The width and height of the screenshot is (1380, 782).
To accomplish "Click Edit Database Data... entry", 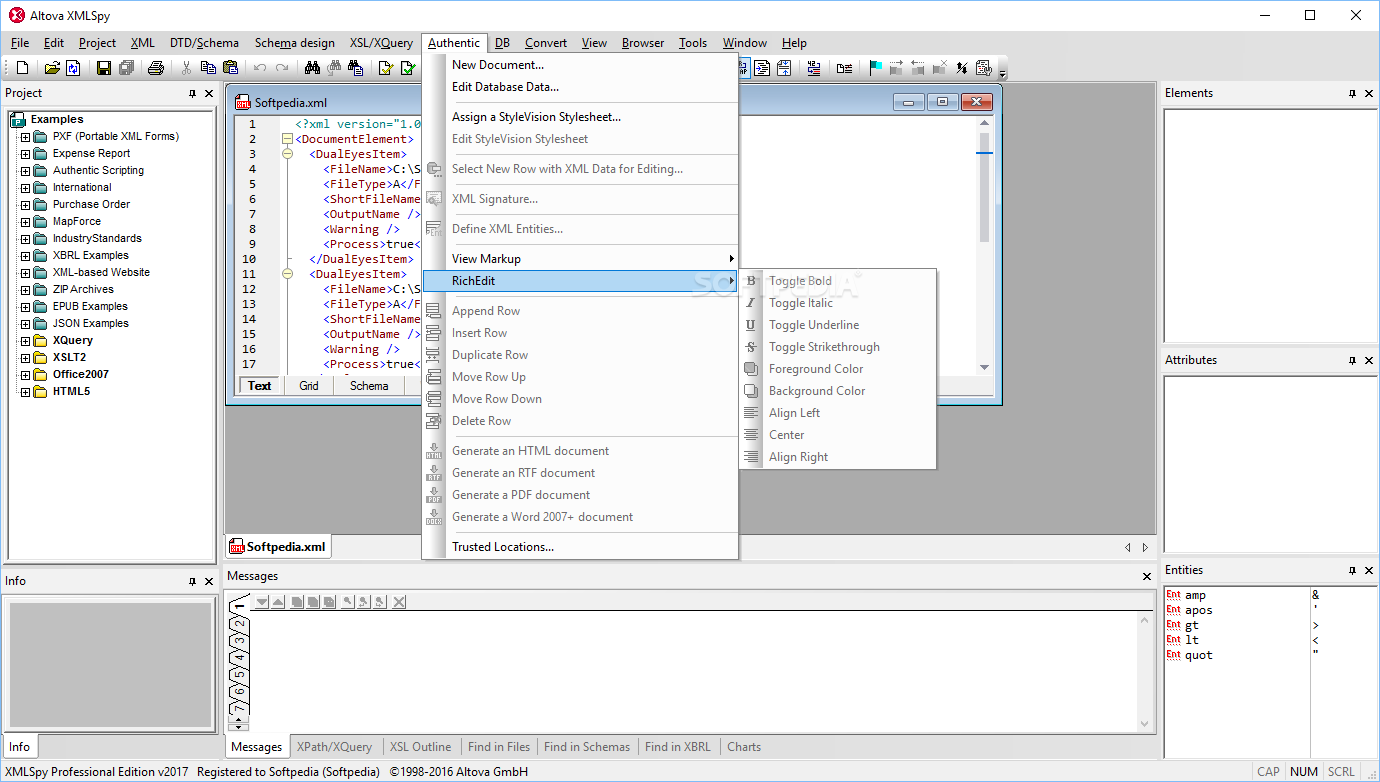I will coord(580,87).
